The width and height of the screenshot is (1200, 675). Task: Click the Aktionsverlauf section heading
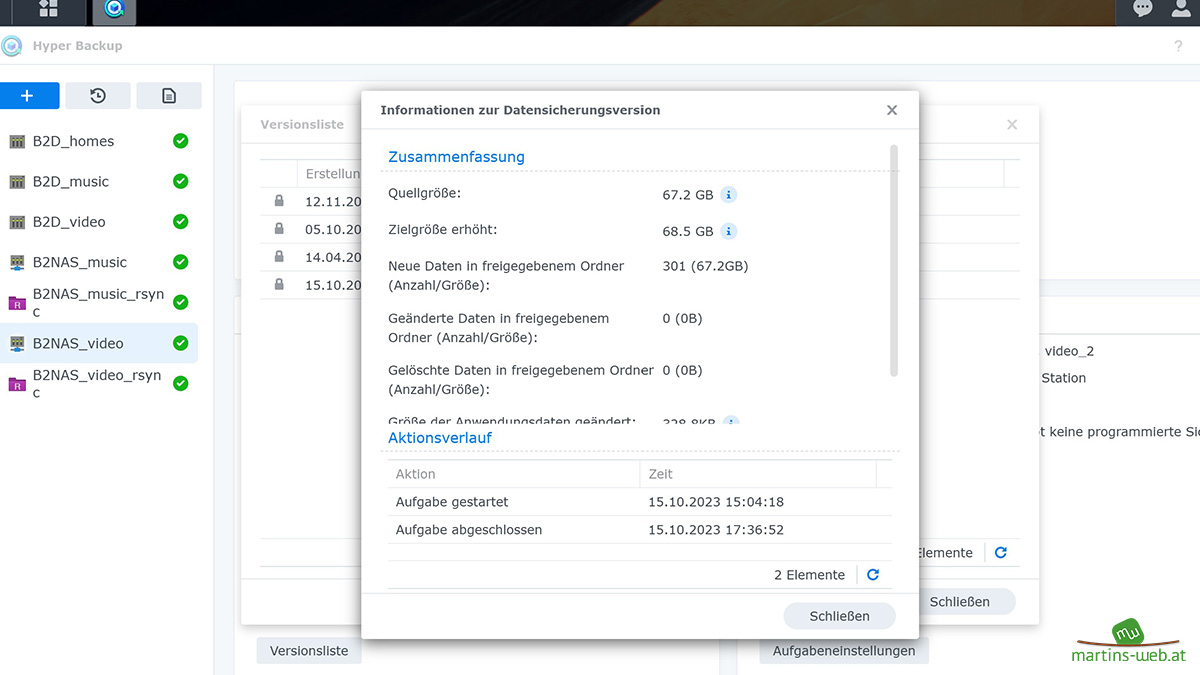point(440,438)
